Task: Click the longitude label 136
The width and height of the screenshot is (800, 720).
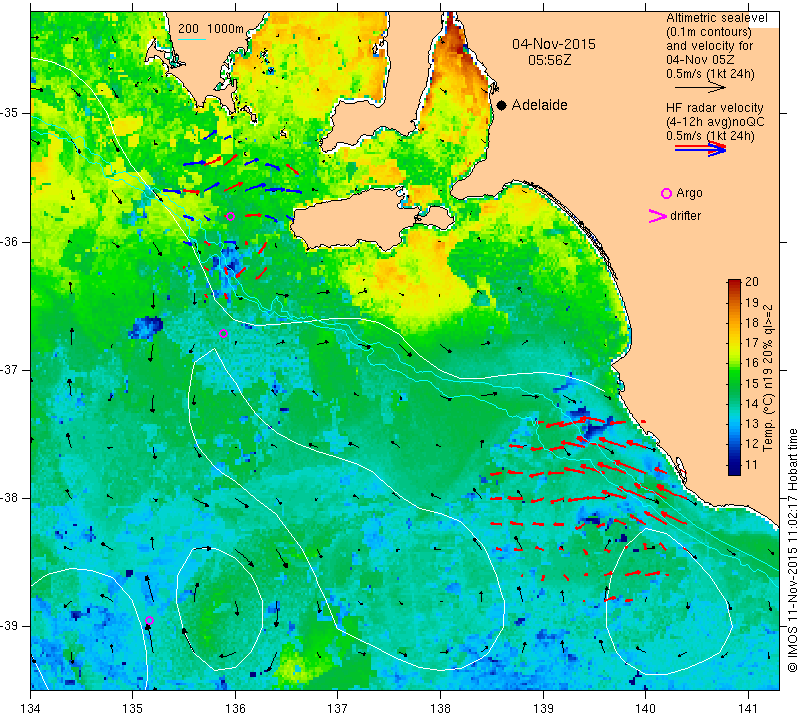Action: point(235,709)
